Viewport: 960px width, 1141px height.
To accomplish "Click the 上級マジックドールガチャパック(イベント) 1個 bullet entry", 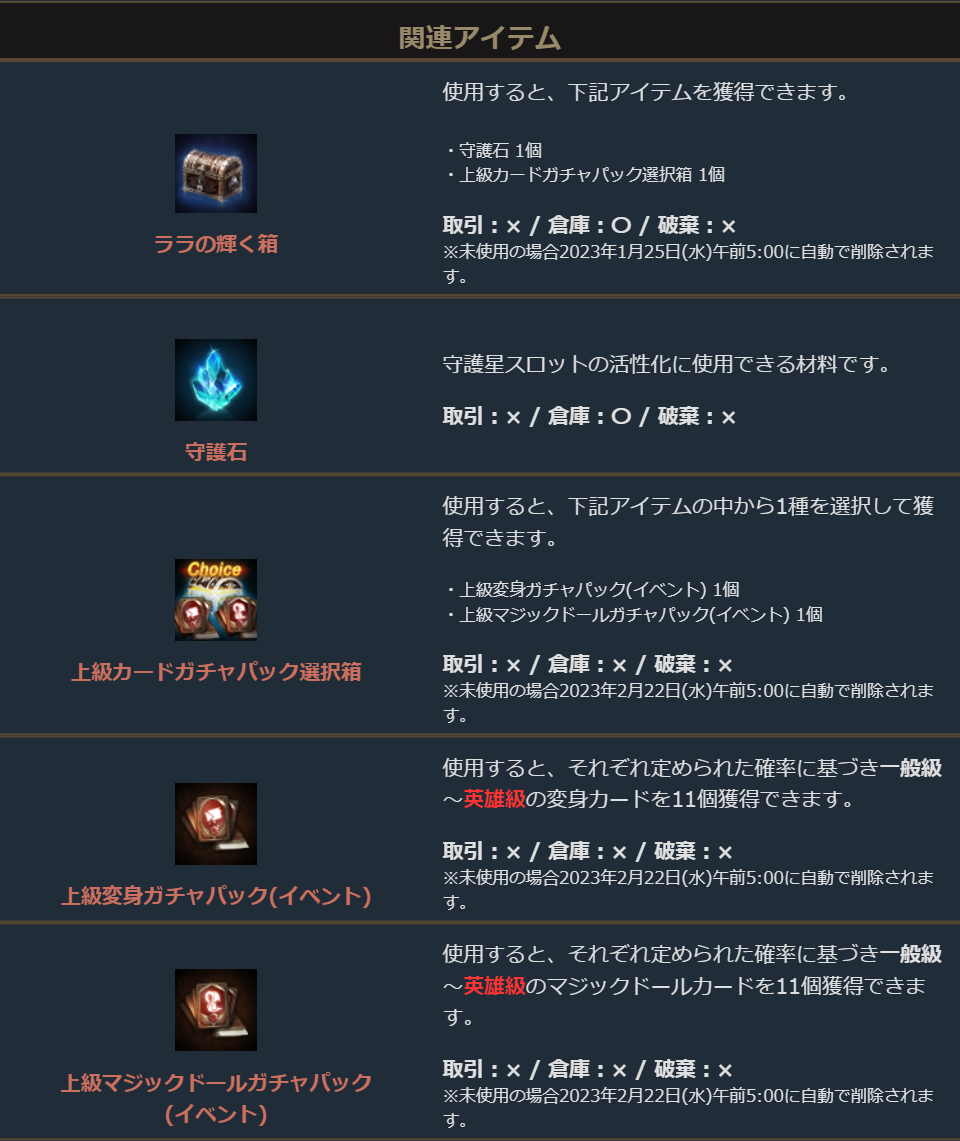I will pyautogui.click(x=634, y=615).
